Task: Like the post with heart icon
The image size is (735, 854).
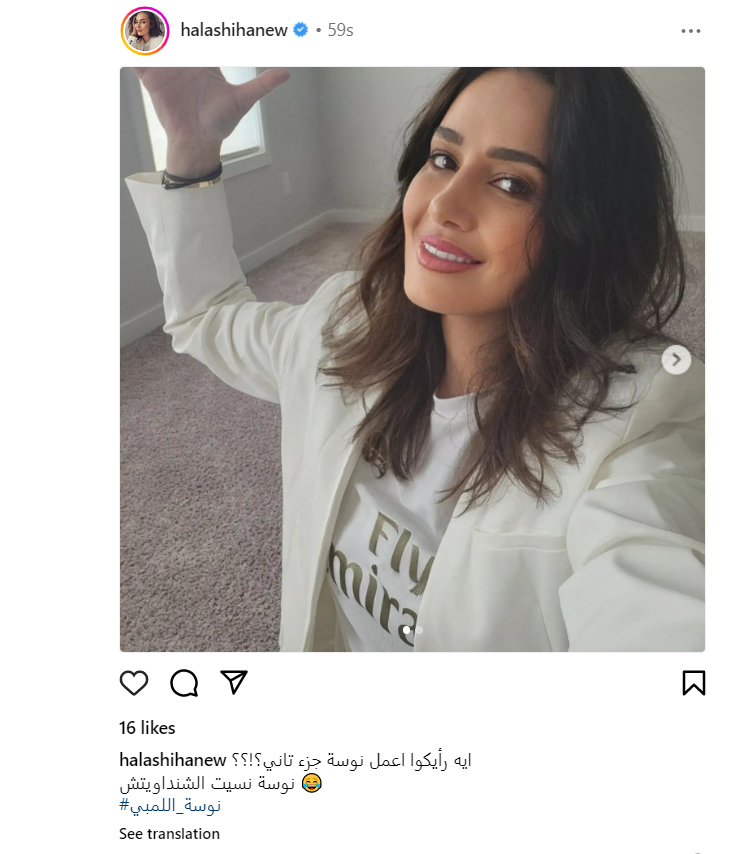Action: [134, 683]
